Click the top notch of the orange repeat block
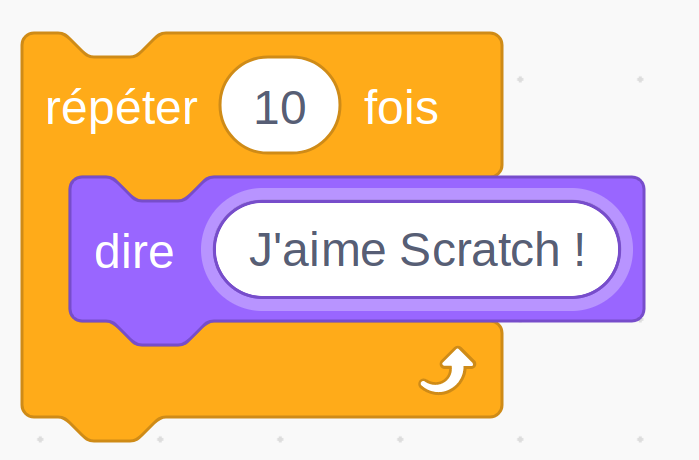699x460 pixels. click(111, 44)
